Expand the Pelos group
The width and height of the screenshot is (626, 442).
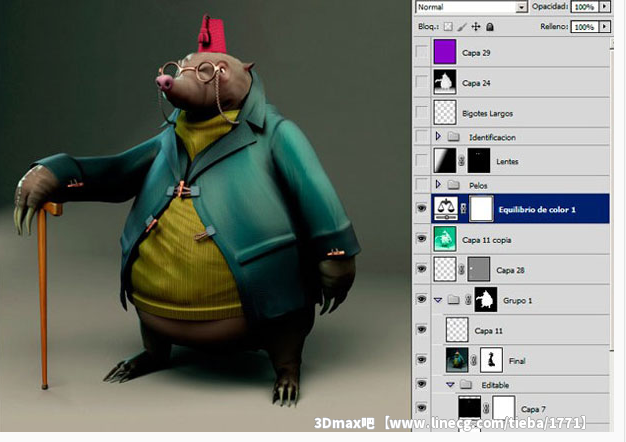438,184
